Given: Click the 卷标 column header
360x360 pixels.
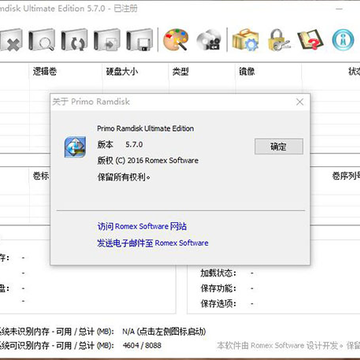Looking at the screenshot, I should click(41, 176).
